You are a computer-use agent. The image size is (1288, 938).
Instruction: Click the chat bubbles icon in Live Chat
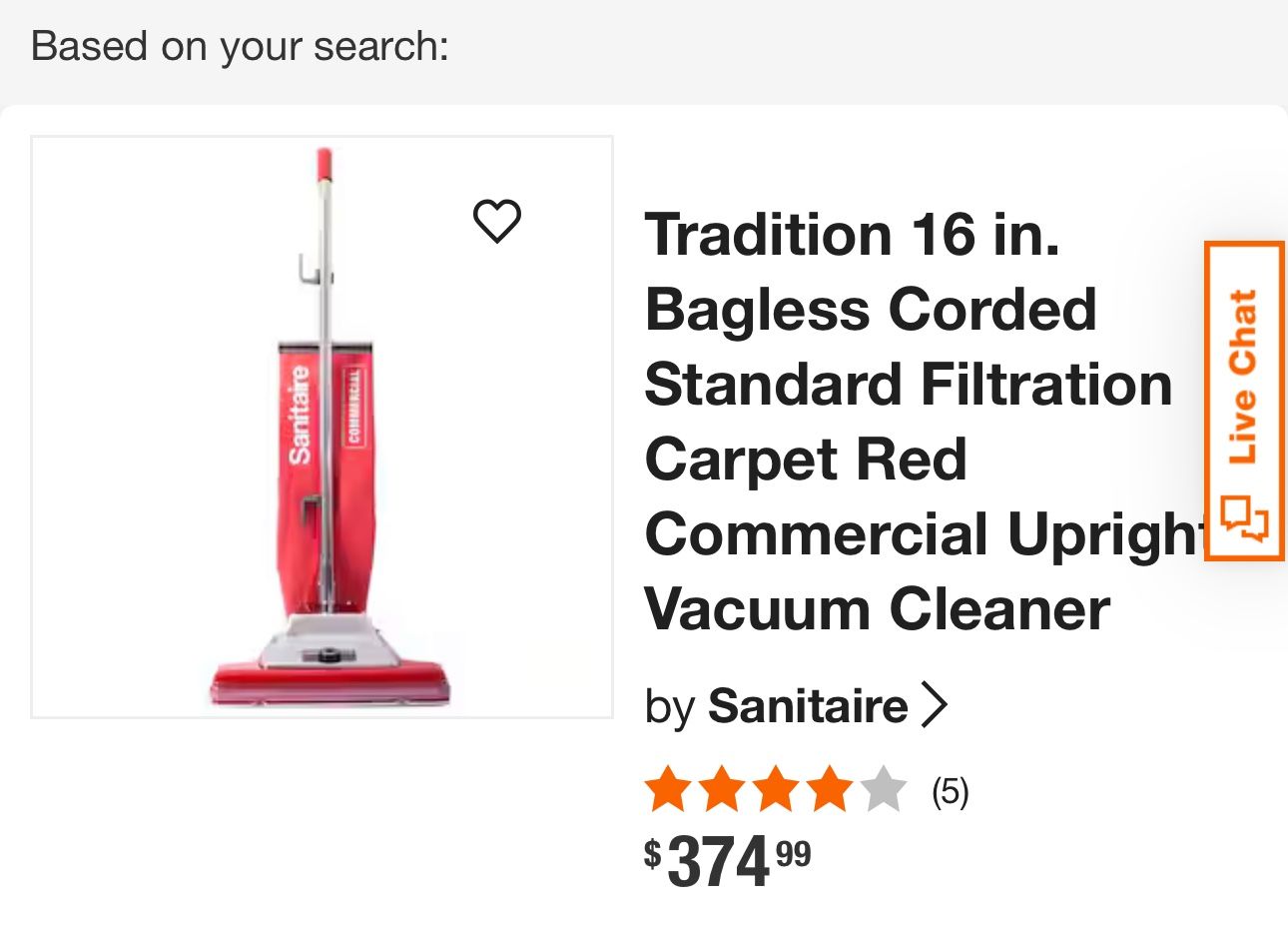(x=1244, y=517)
